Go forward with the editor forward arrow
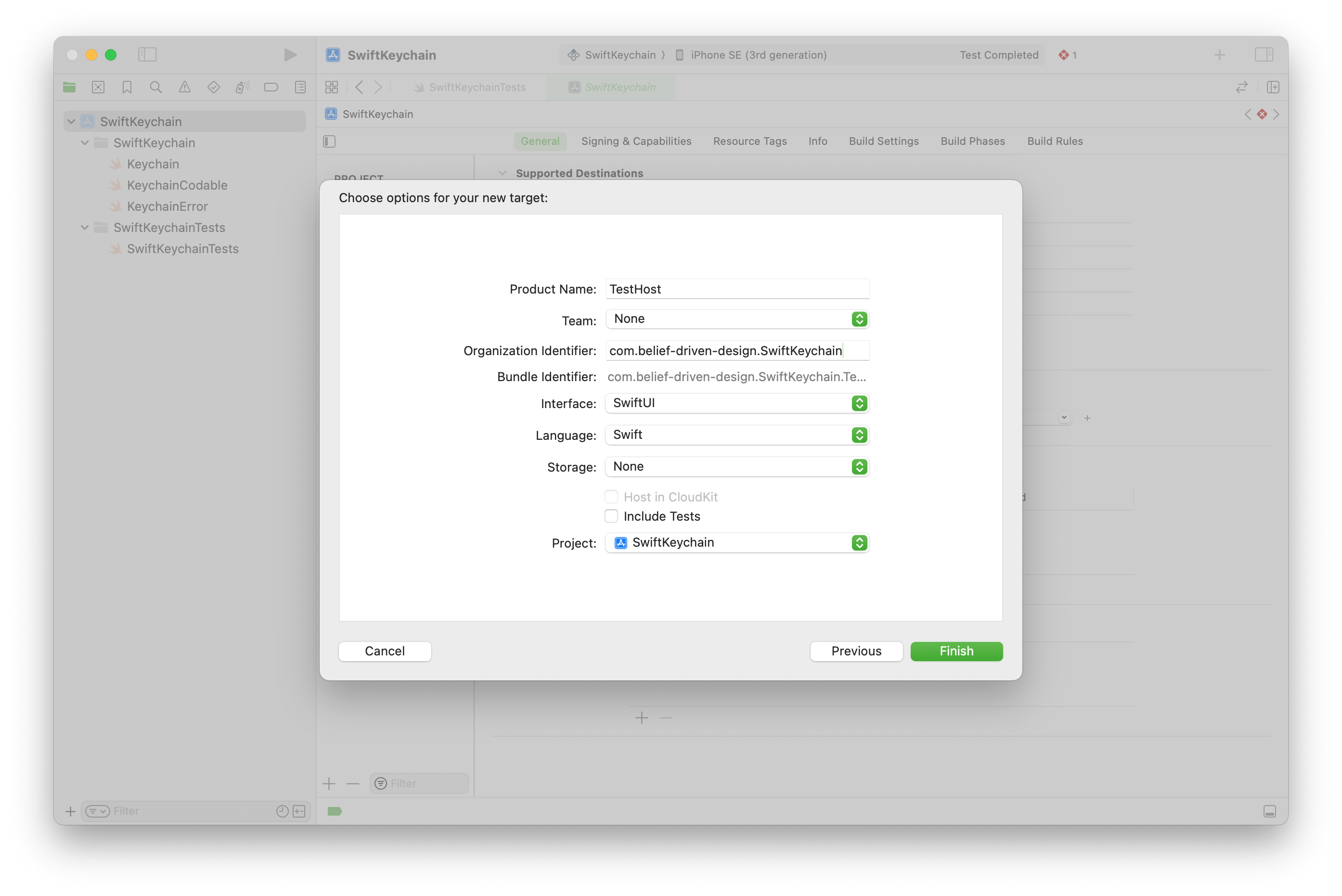 (x=378, y=87)
